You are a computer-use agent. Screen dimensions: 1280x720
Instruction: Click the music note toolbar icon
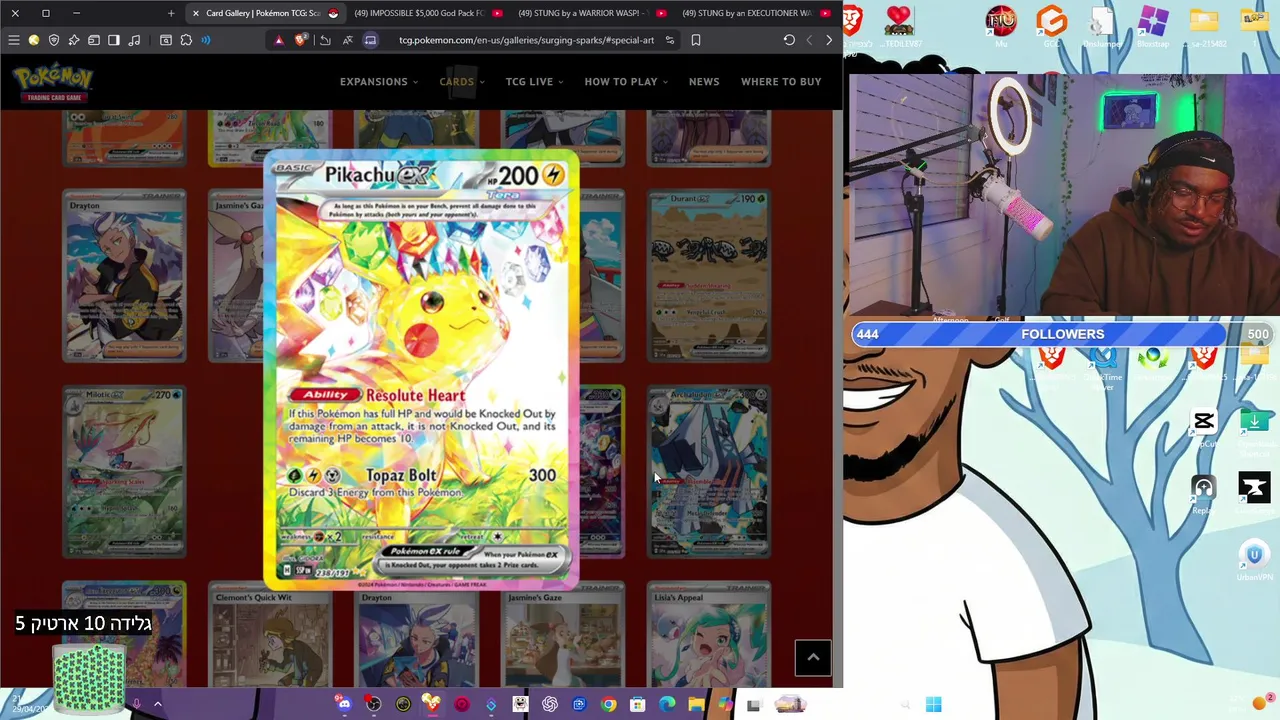134,40
